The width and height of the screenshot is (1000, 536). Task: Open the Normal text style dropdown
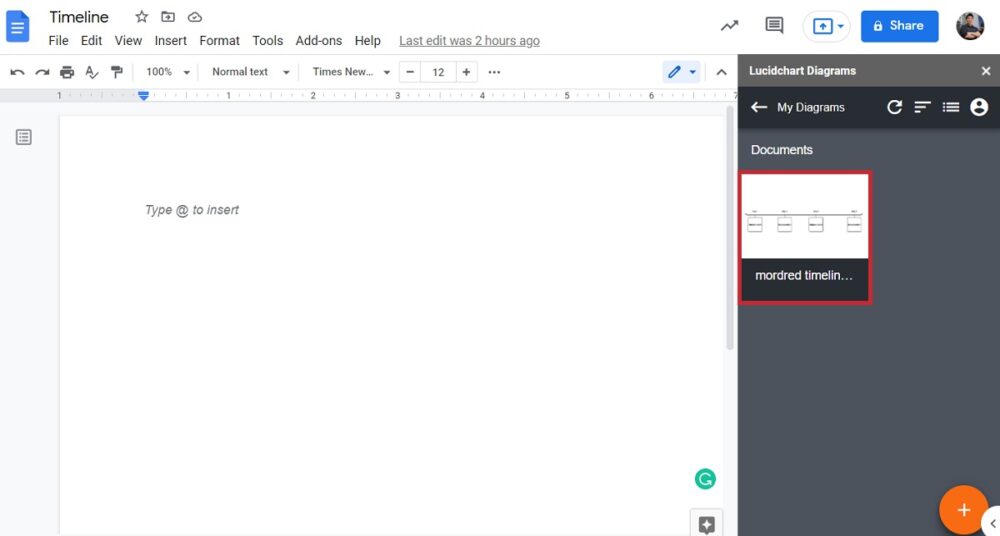click(251, 72)
